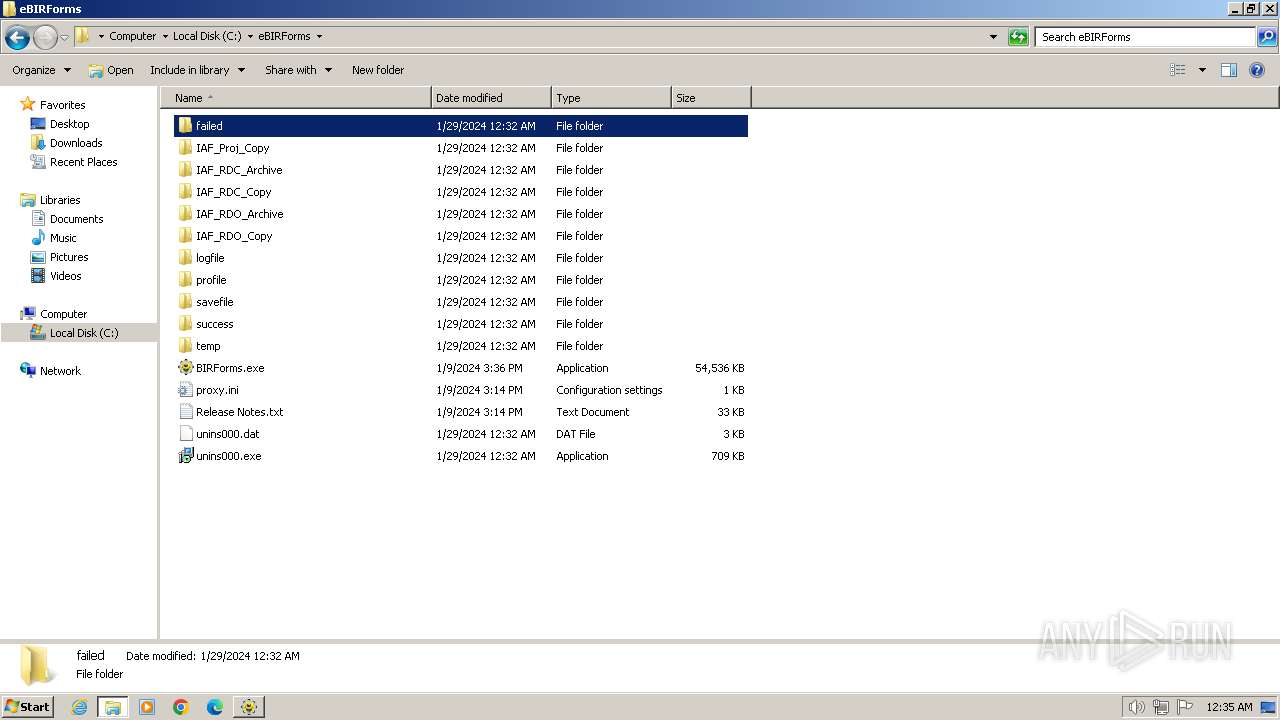Image resolution: width=1280 pixels, height=720 pixels.
Task: Change your view icon in toolbar
Action: click(1178, 70)
